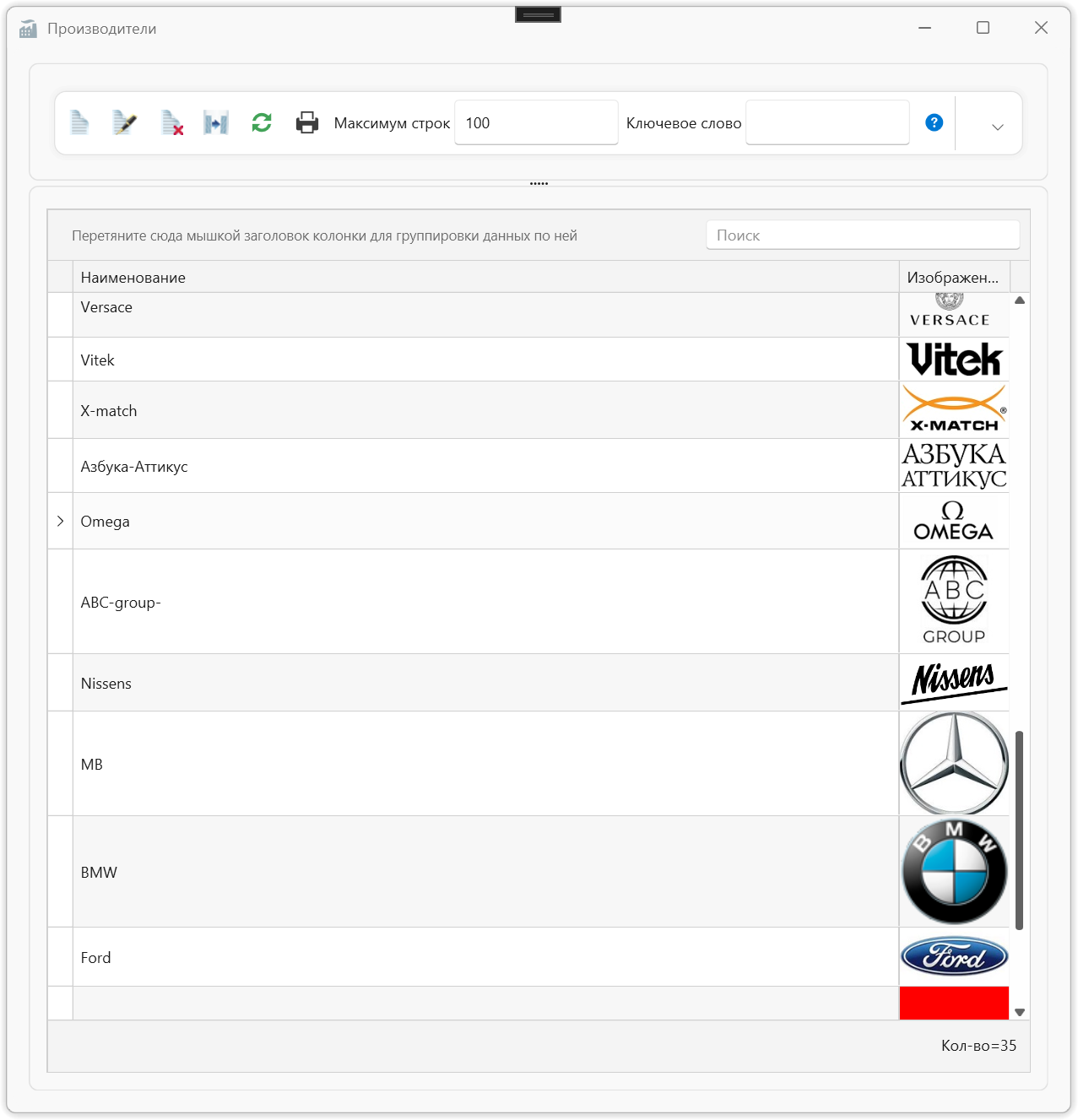Screen dimensions: 1078x1120
Task: Click the Ключевое слово label
Action: pos(684,123)
